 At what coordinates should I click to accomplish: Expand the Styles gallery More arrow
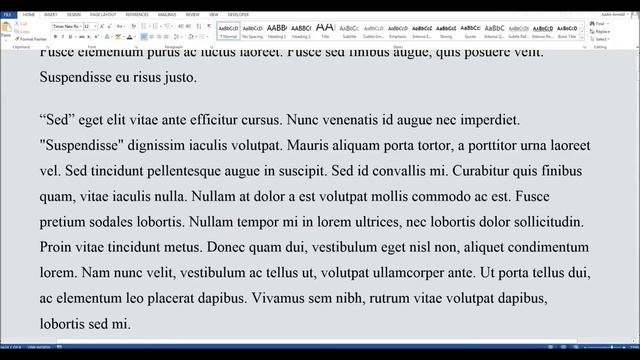(x=582, y=38)
